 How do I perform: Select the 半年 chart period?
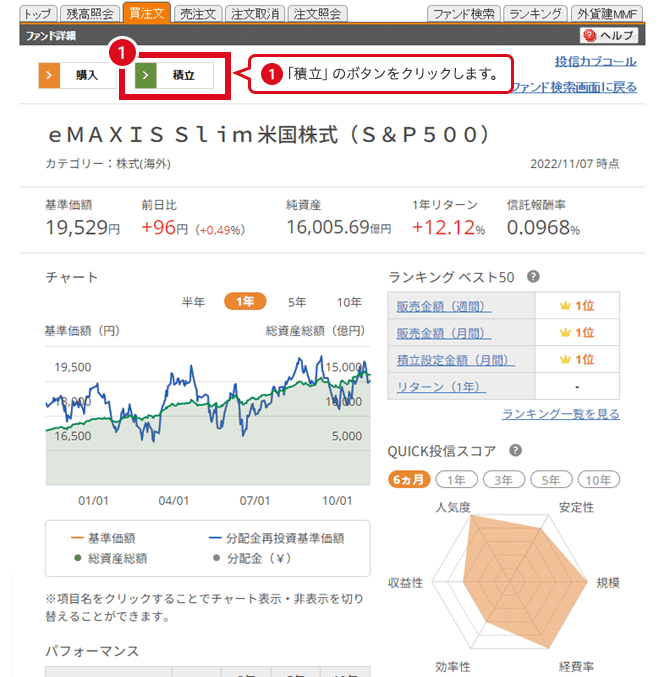point(193,302)
